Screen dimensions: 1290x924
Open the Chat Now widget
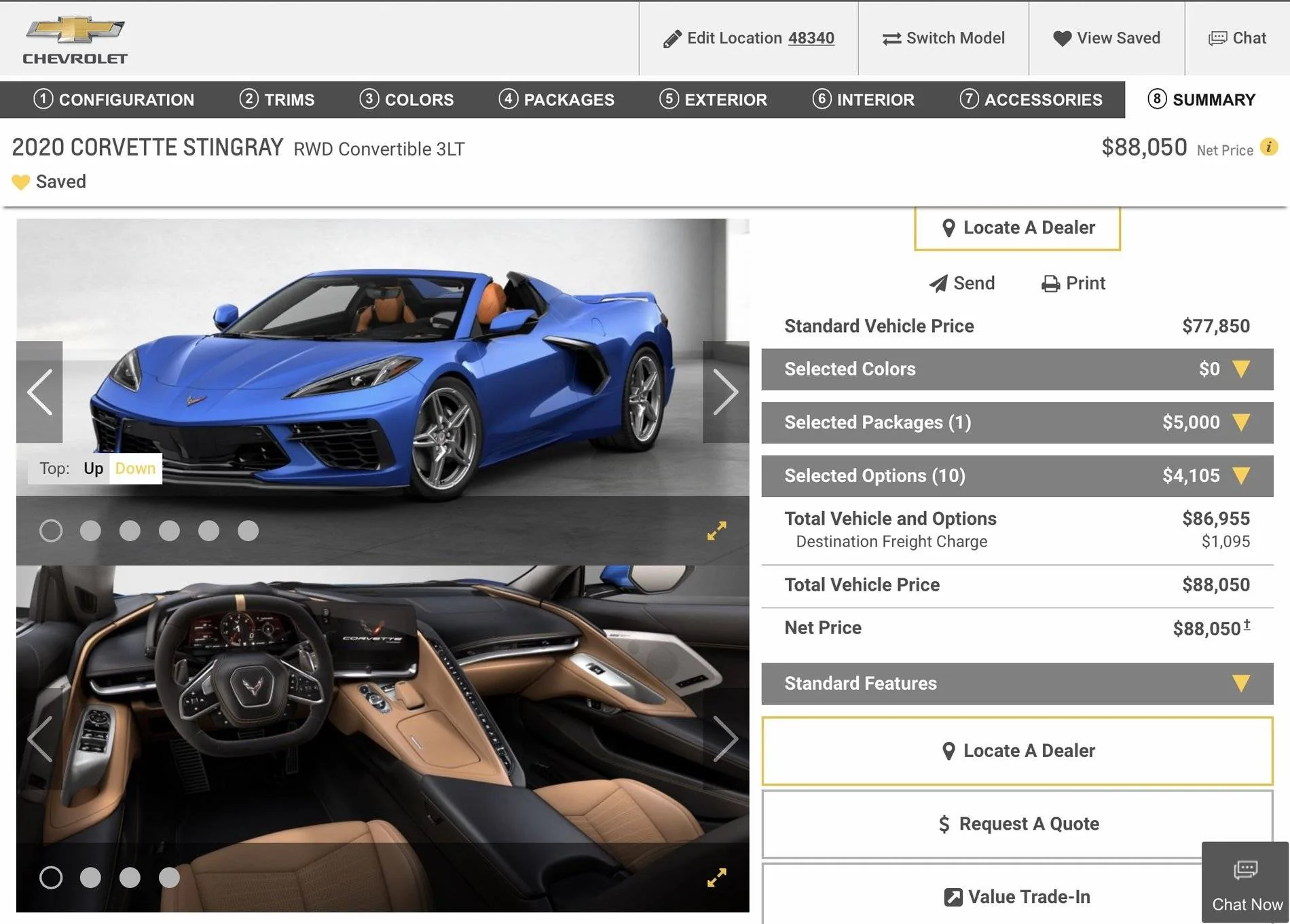[x=1245, y=882]
